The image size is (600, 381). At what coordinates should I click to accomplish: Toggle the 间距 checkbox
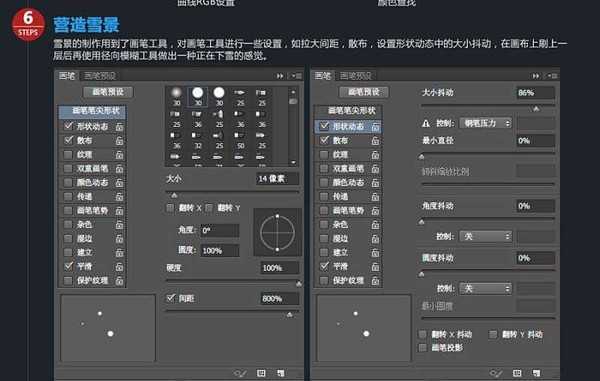click(x=171, y=298)
